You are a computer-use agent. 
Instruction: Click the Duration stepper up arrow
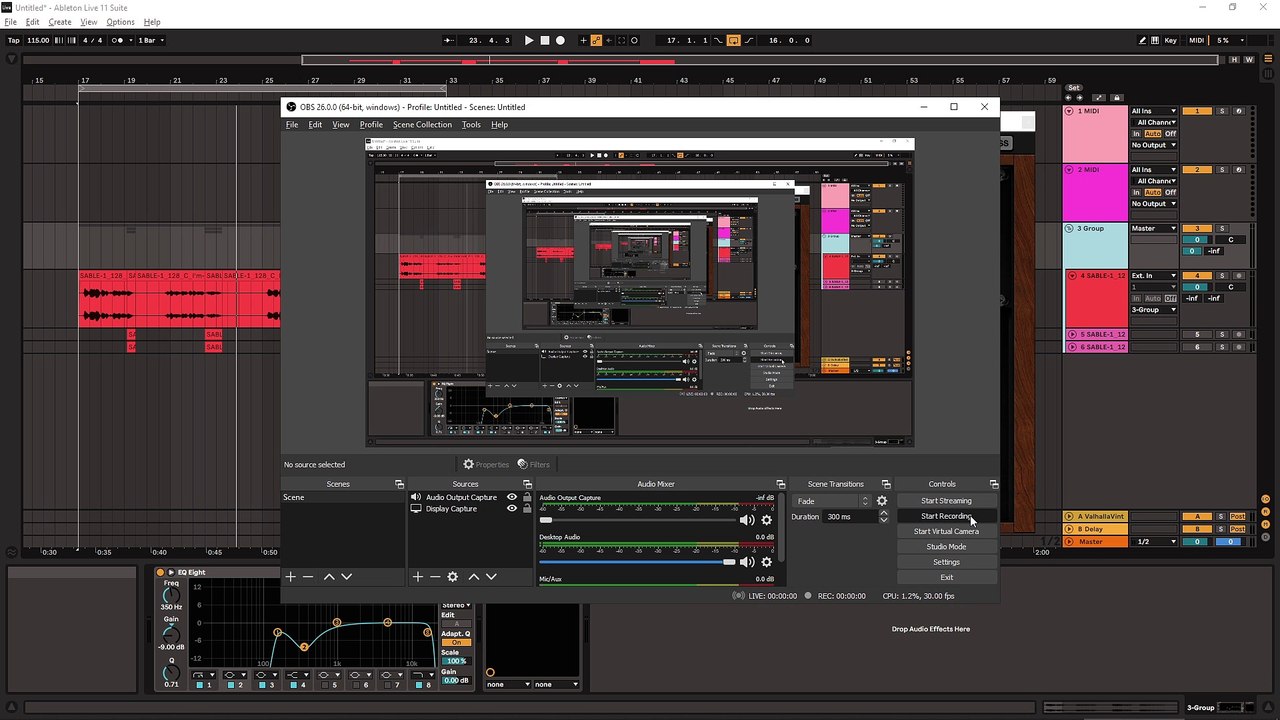[x=883, y=513]
